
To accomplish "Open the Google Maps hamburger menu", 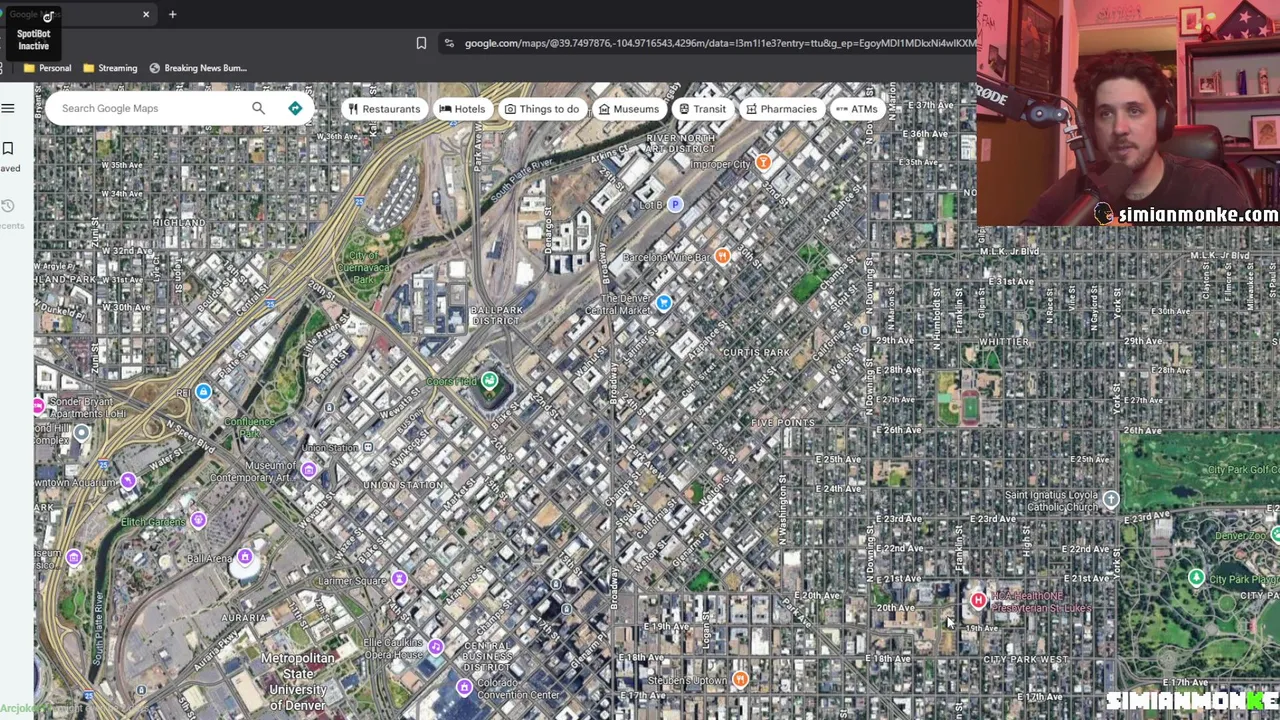I will point(8,108).
